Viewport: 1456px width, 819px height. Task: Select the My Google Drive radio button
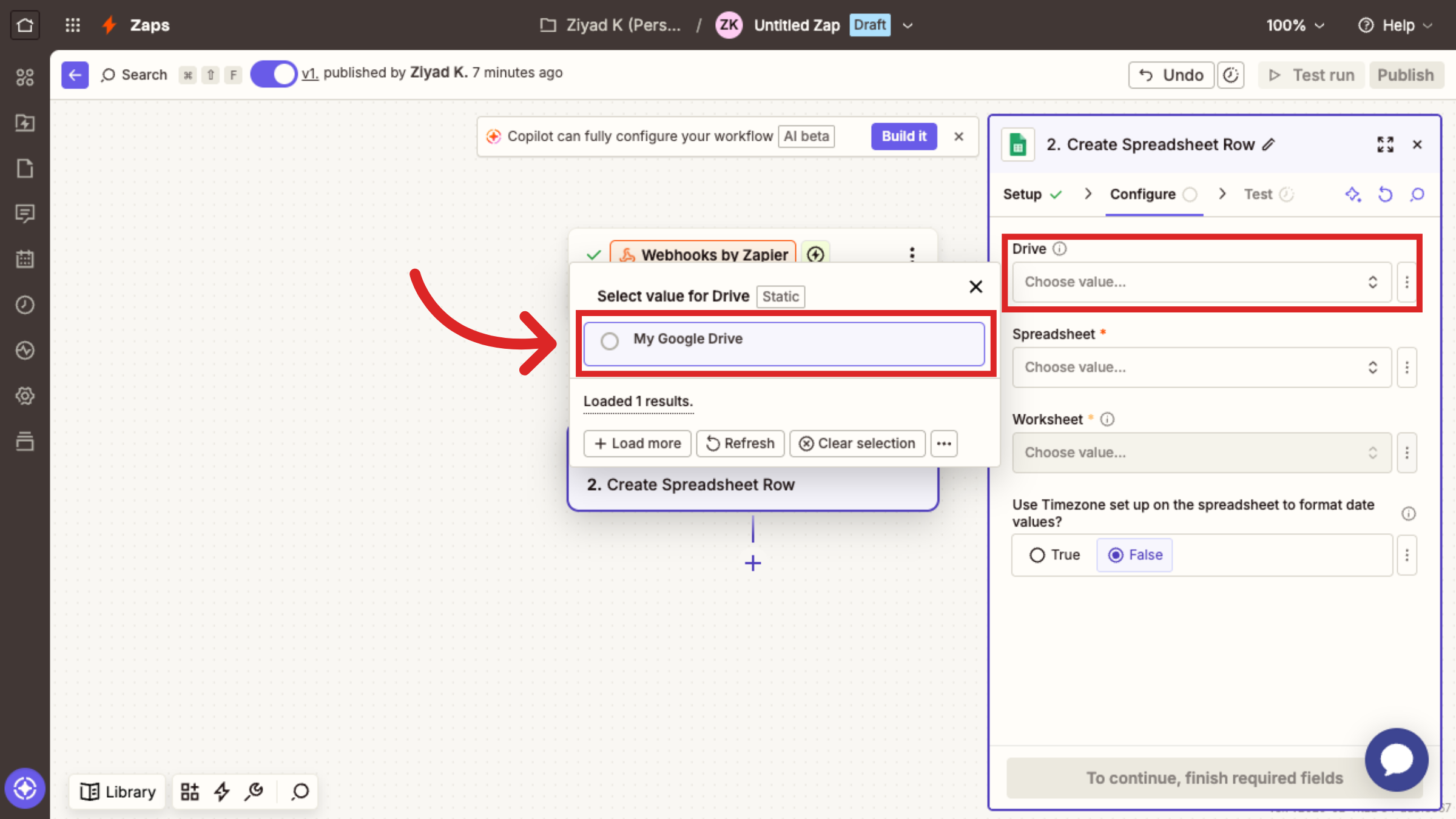[610, 341]
